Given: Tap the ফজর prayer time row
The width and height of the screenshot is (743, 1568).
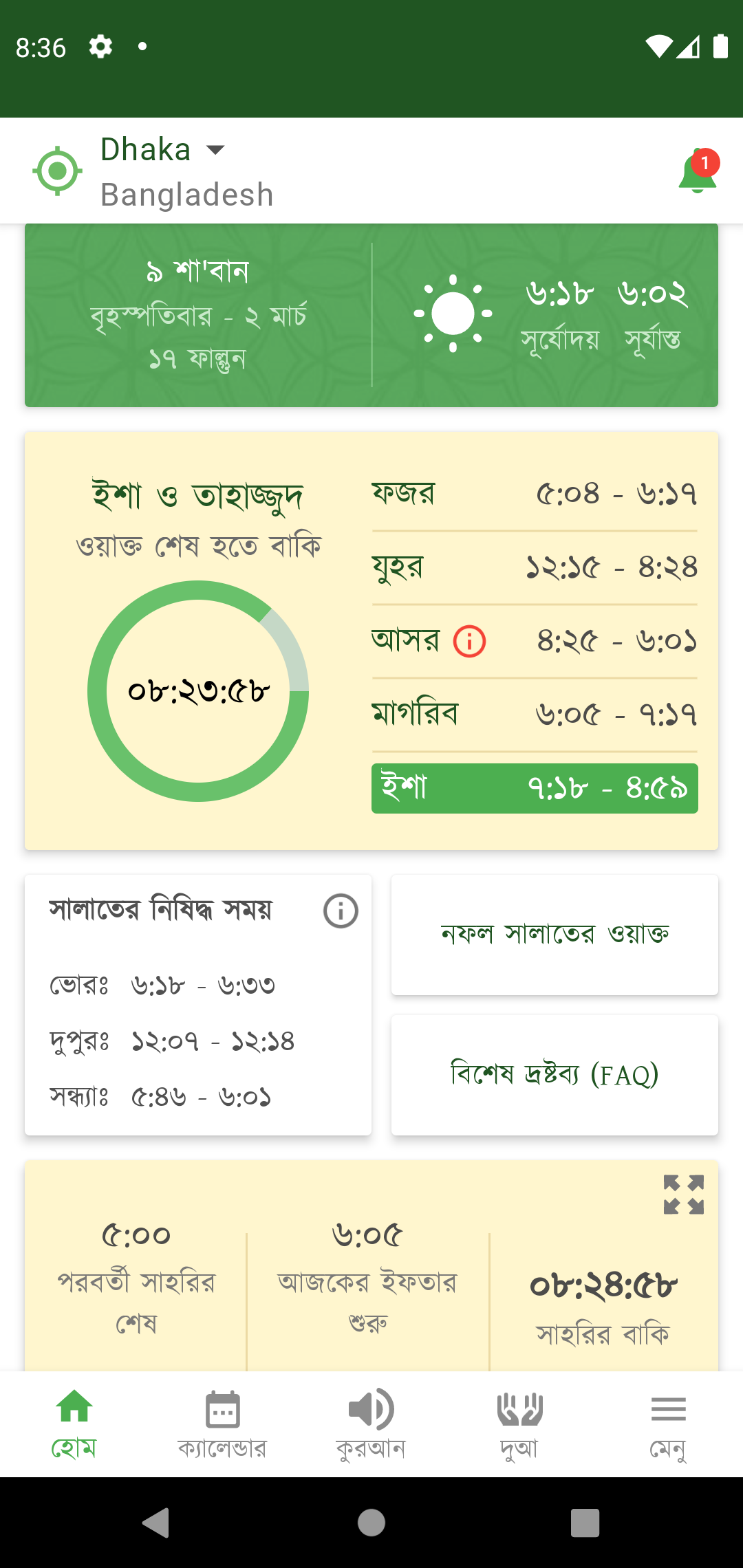Looking at the screenshot, I should pyautogui.click(x=535, y=494).
